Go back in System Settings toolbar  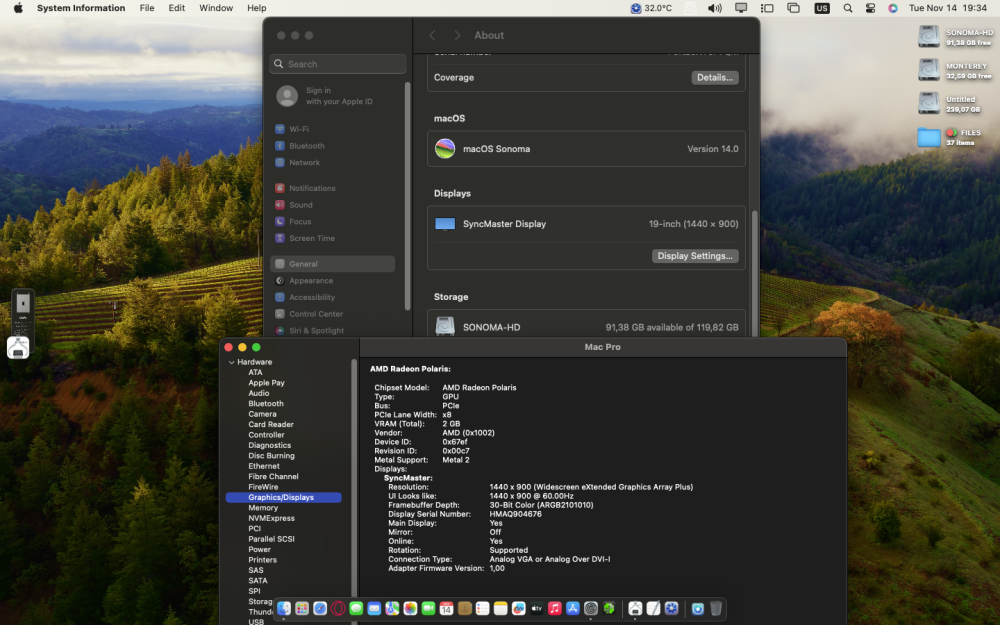(x=432, y=35)
